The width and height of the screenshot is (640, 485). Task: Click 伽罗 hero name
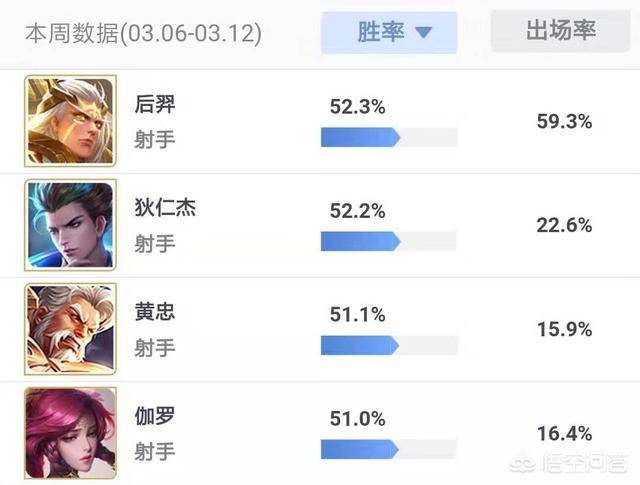click(x=154, y=416)
